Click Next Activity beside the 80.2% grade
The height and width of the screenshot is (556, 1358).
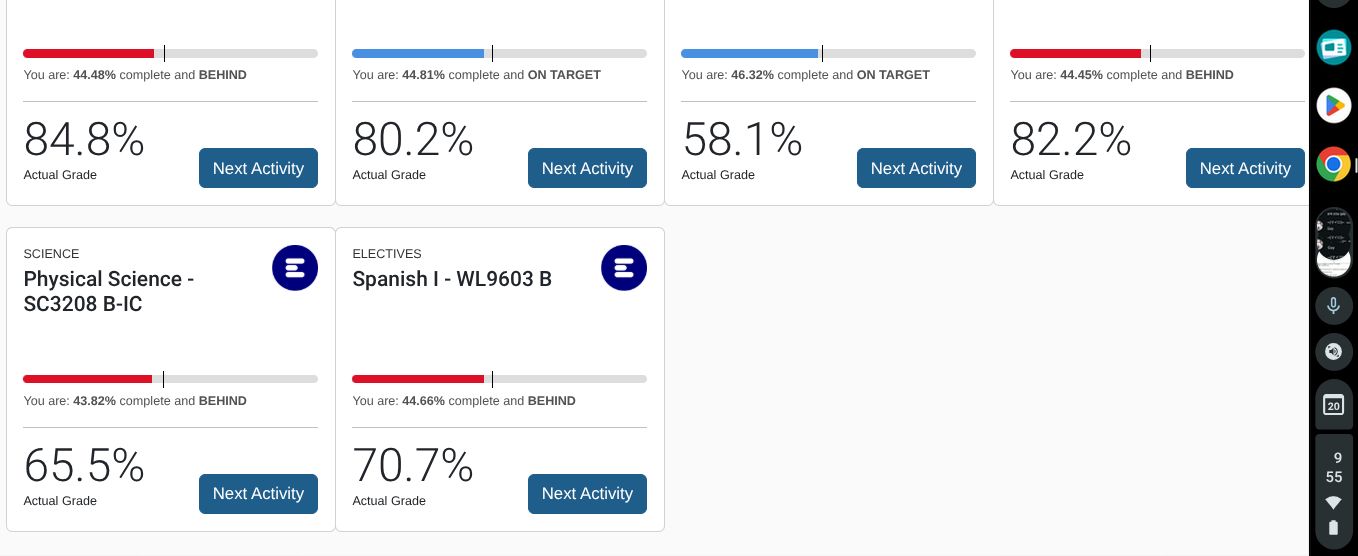587,168
